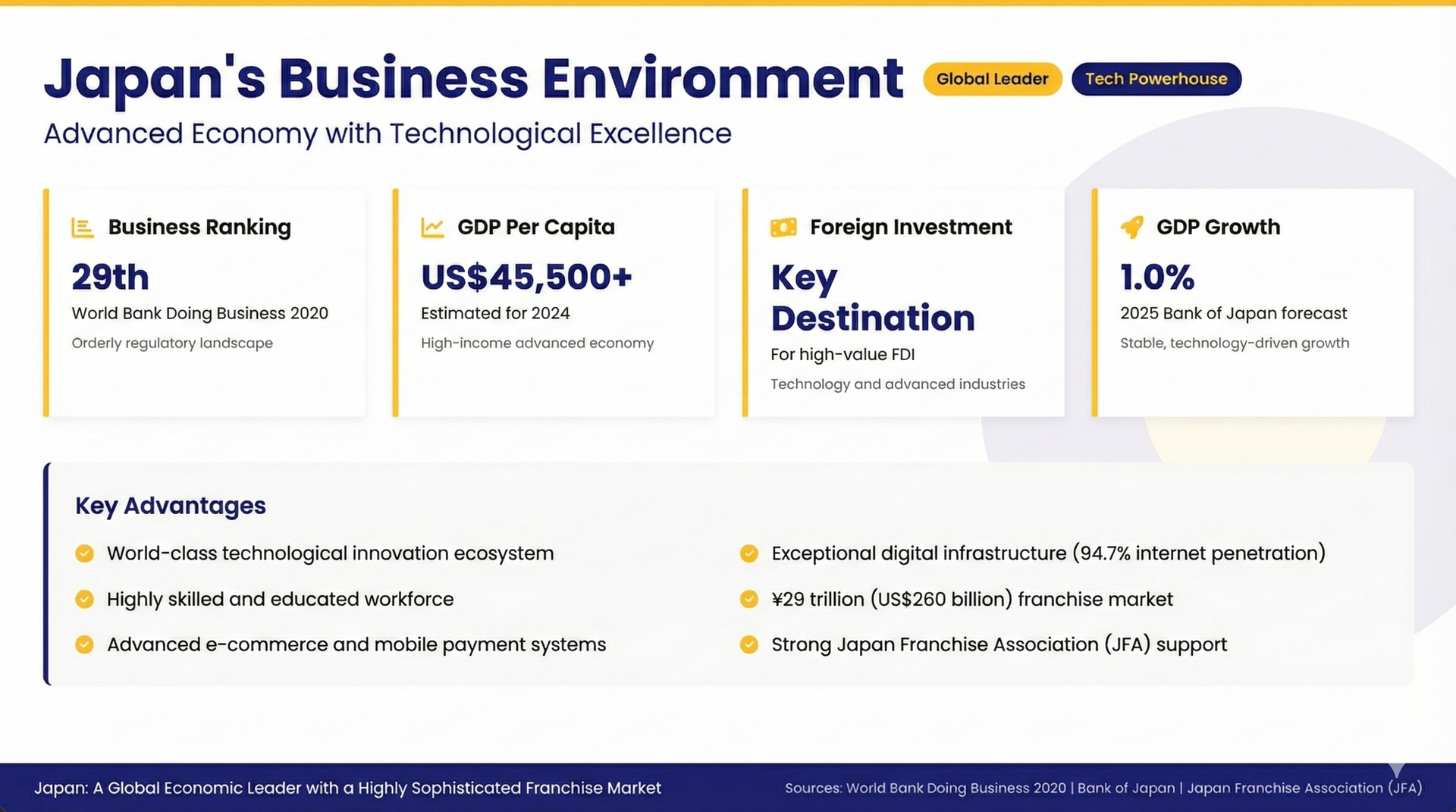Click the Japan's Business Environment title
1456x812 pixels.
point(474,79)
